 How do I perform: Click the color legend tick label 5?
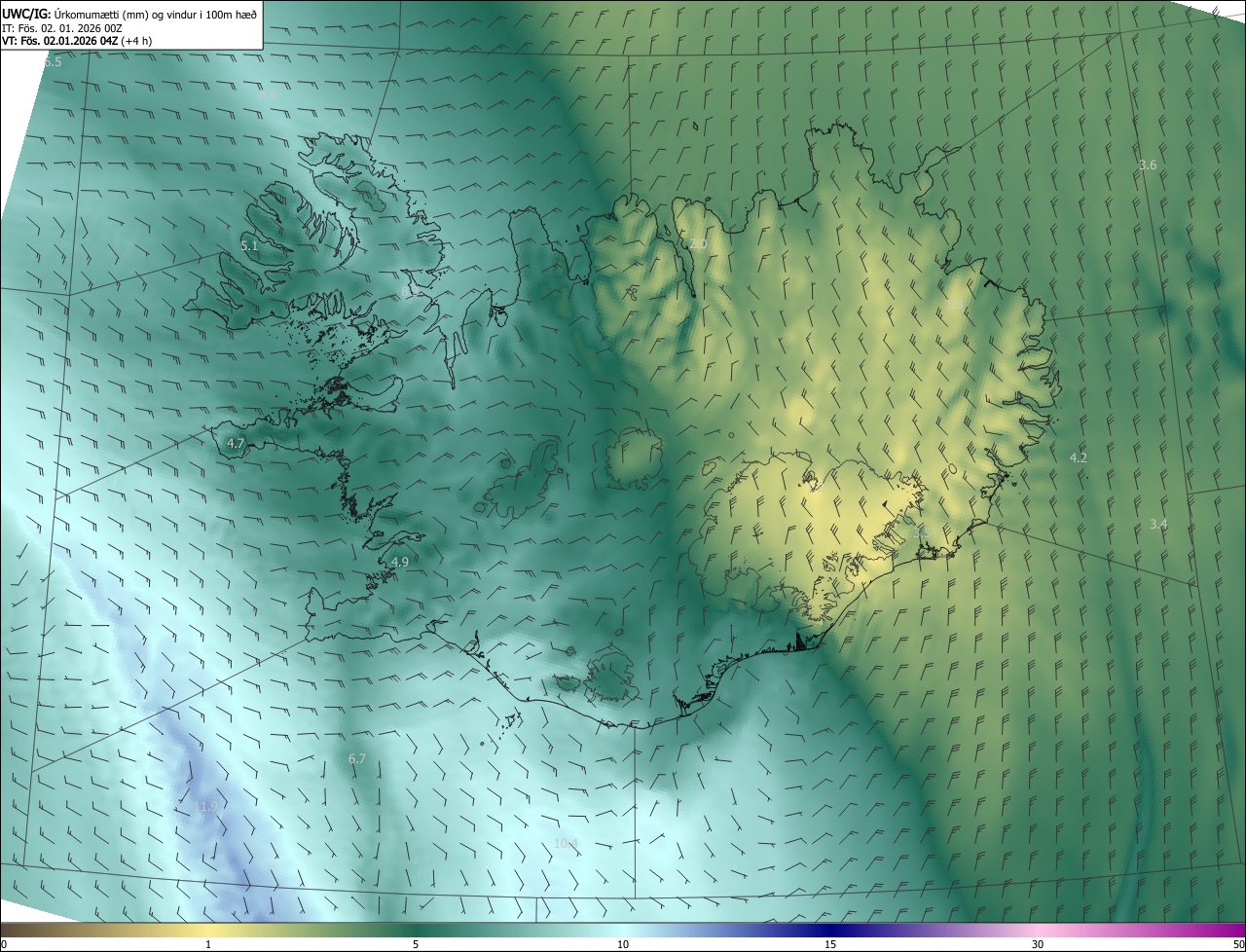[416, 944]
